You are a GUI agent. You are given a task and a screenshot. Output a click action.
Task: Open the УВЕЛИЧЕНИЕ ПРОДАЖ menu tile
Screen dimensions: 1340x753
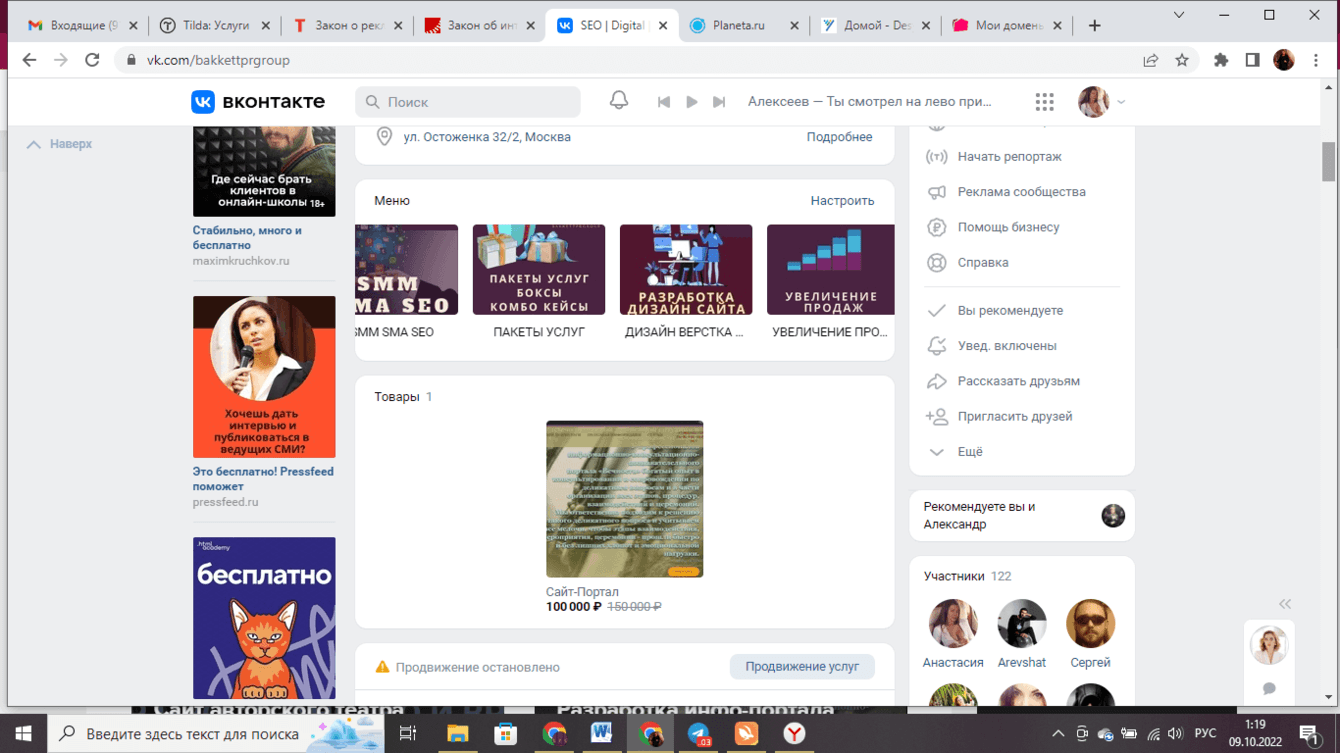830,282
